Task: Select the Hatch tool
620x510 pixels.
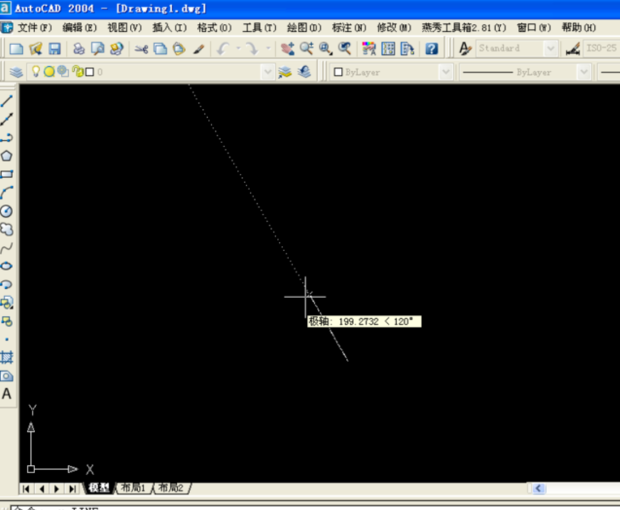Action: (7, 357)
